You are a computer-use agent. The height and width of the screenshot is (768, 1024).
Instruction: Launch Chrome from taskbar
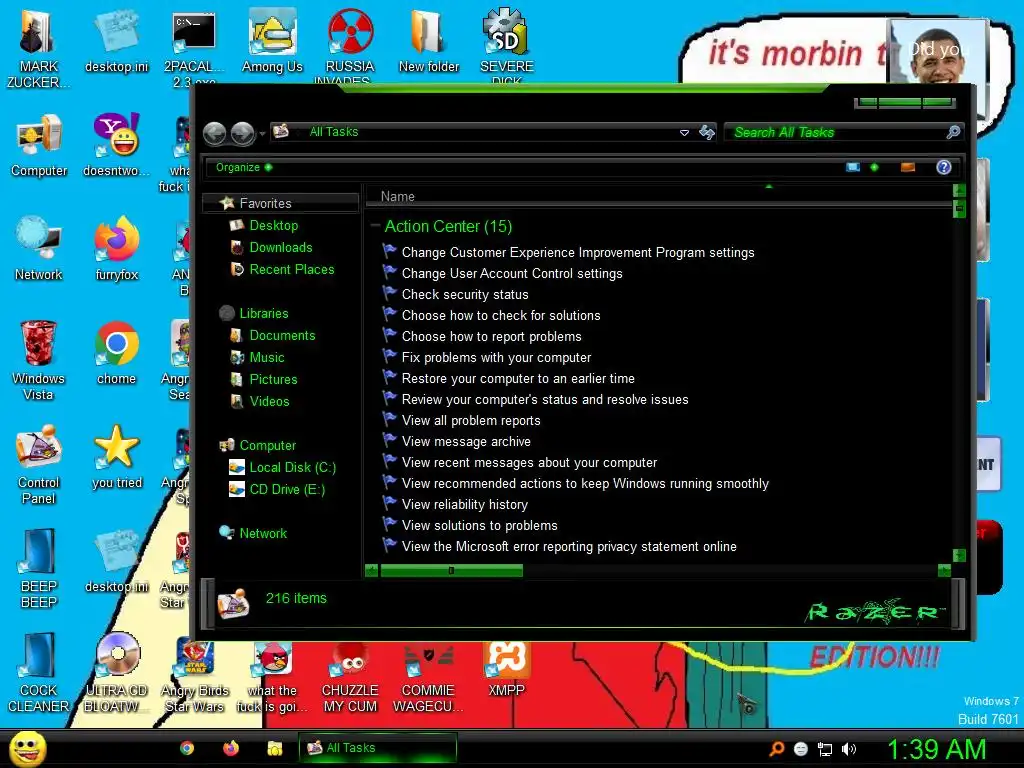187,748
